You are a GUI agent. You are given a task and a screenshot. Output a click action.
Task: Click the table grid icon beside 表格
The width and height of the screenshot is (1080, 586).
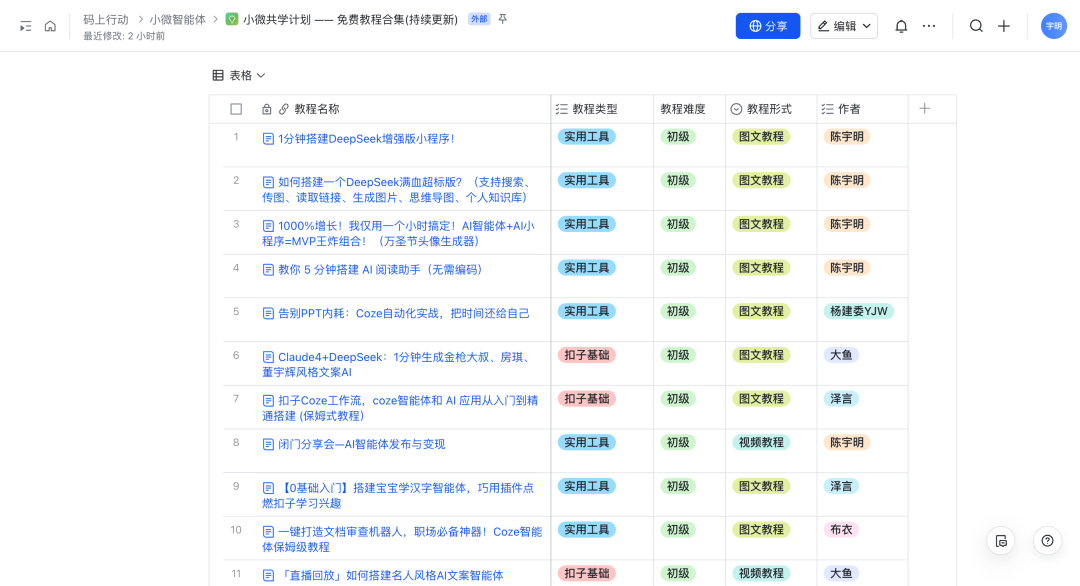tap(218, 75)
